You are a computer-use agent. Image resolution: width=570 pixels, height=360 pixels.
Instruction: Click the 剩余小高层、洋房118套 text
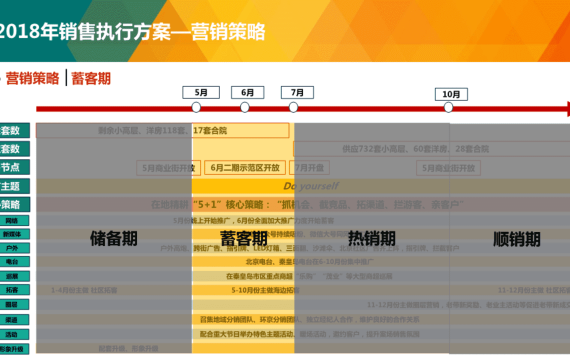(142, 131)
